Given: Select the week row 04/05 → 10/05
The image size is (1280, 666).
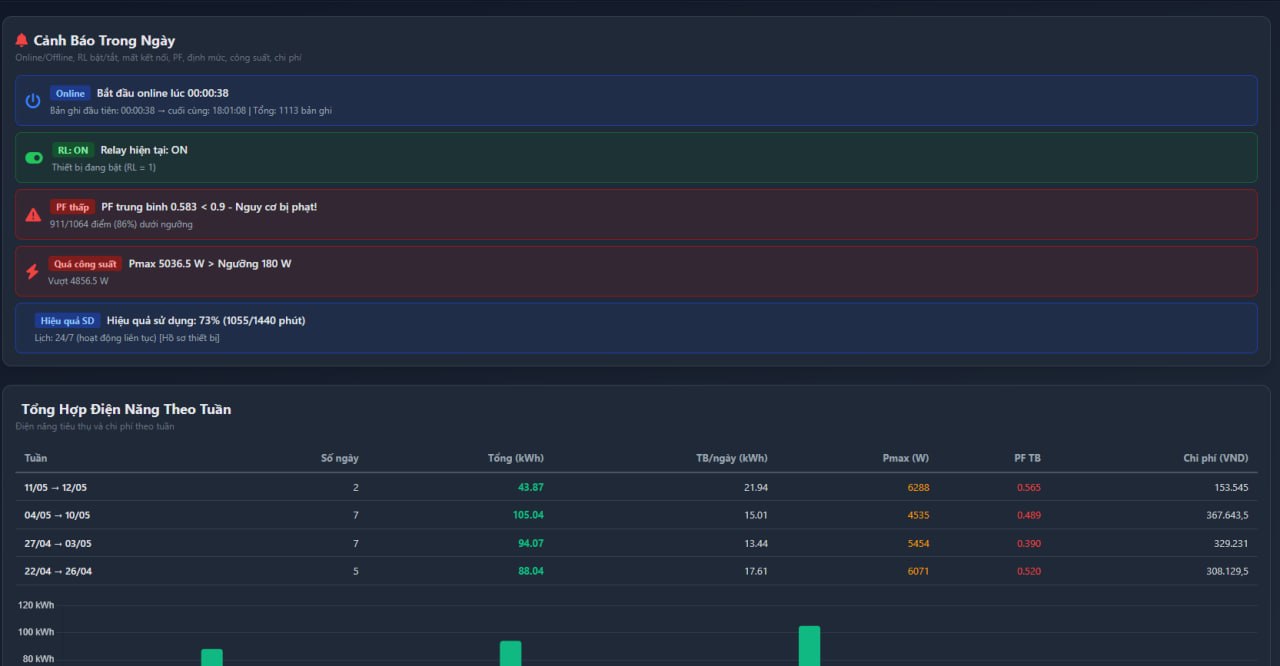Looking at the screenshot, I should 636,515.
